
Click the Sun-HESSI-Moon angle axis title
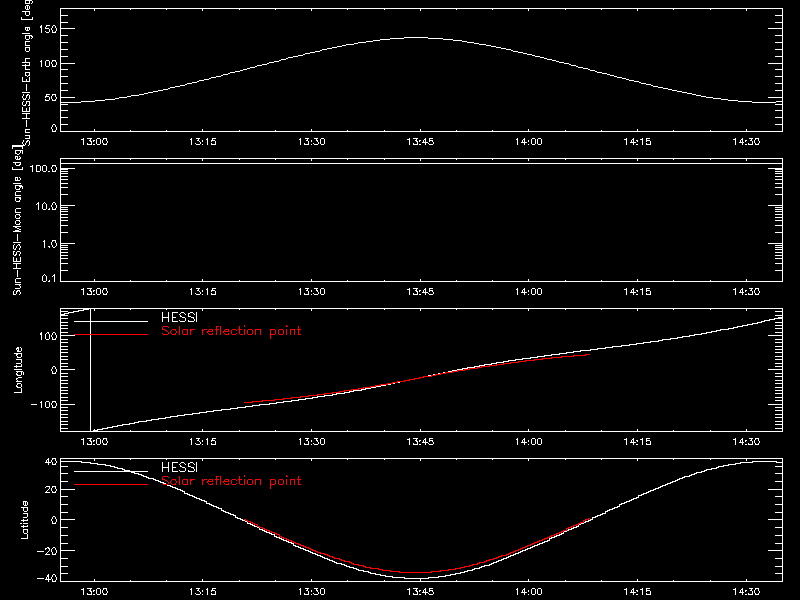pyautogui.click(x=17, y=220)
